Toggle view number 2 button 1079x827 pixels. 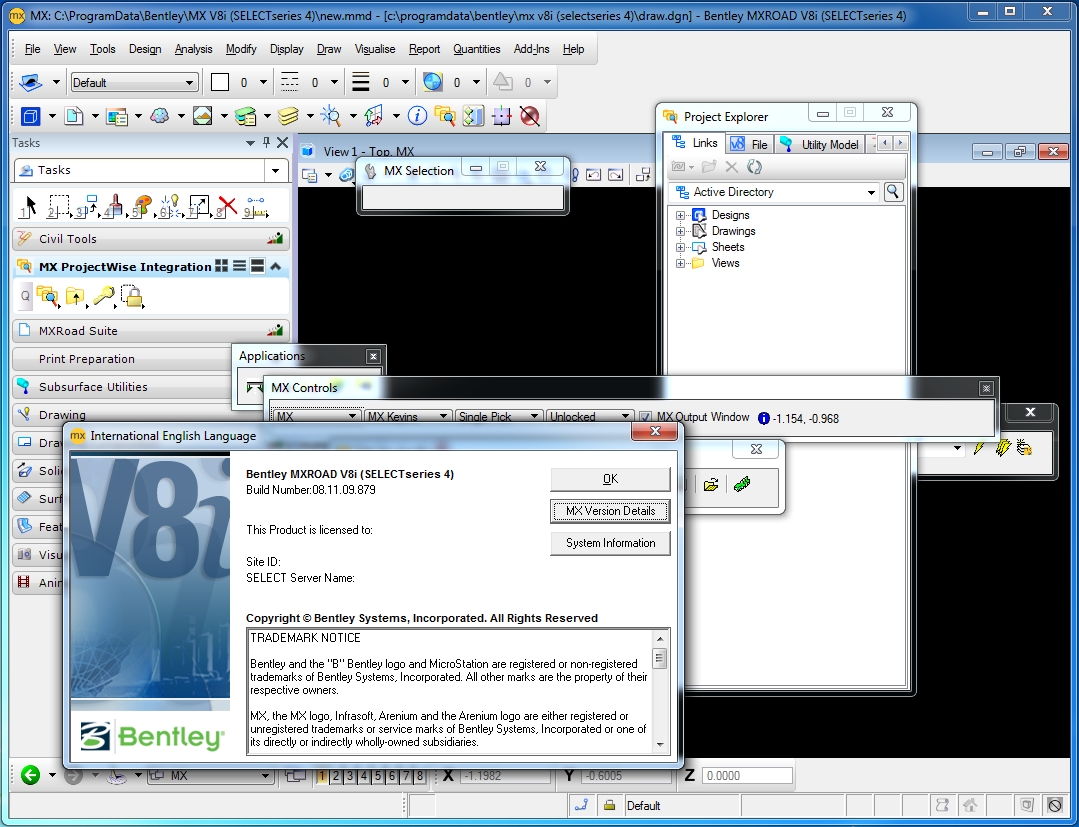(336, 776)
